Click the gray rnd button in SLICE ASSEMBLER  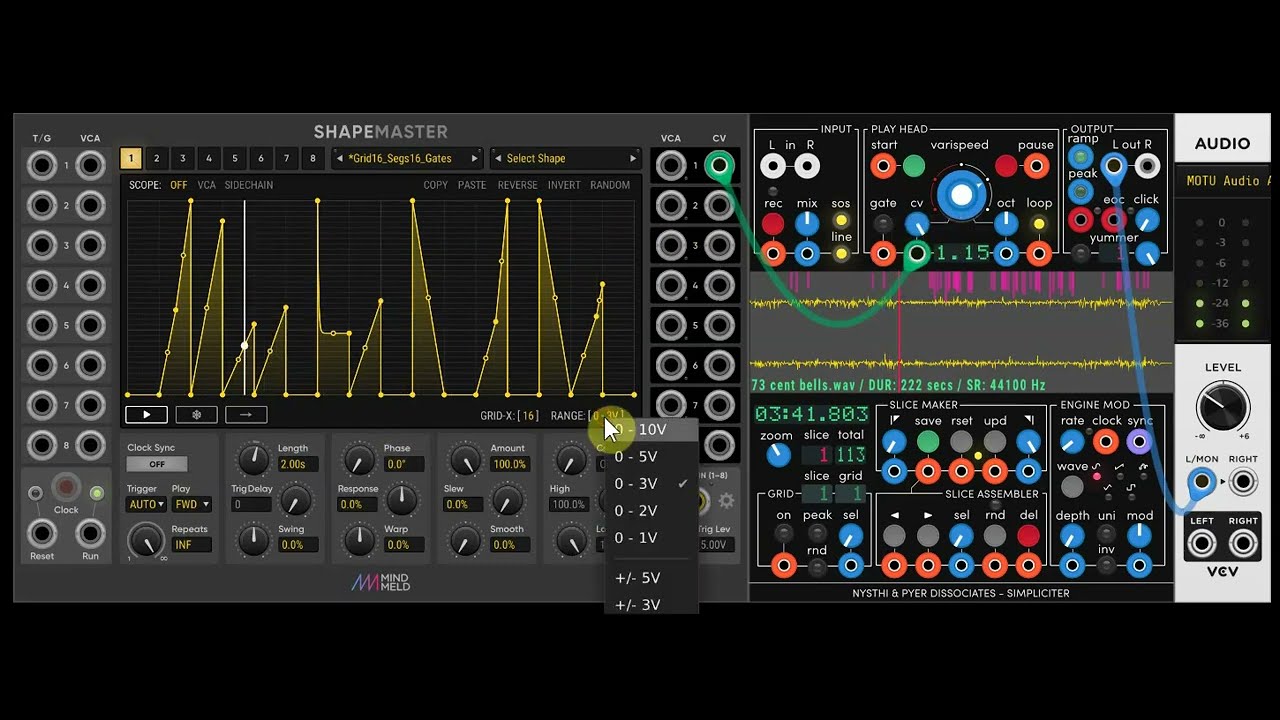tap(995, 536)
